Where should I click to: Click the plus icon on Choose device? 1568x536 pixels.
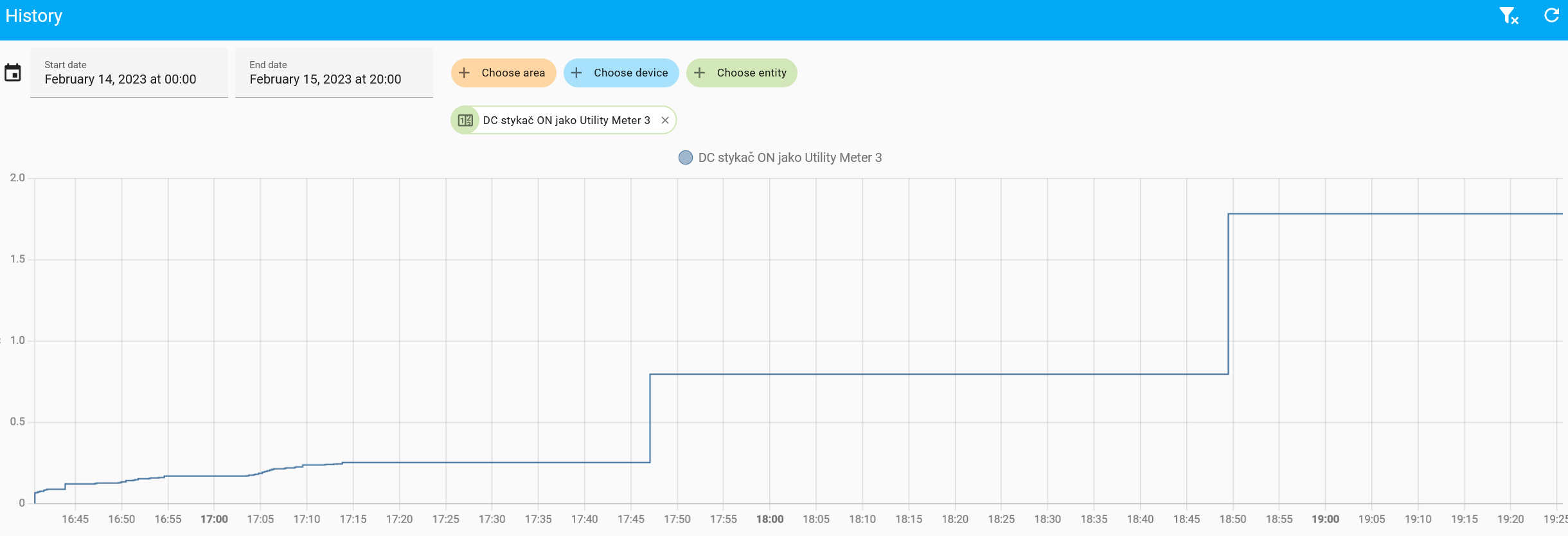[x=576, y=73]
